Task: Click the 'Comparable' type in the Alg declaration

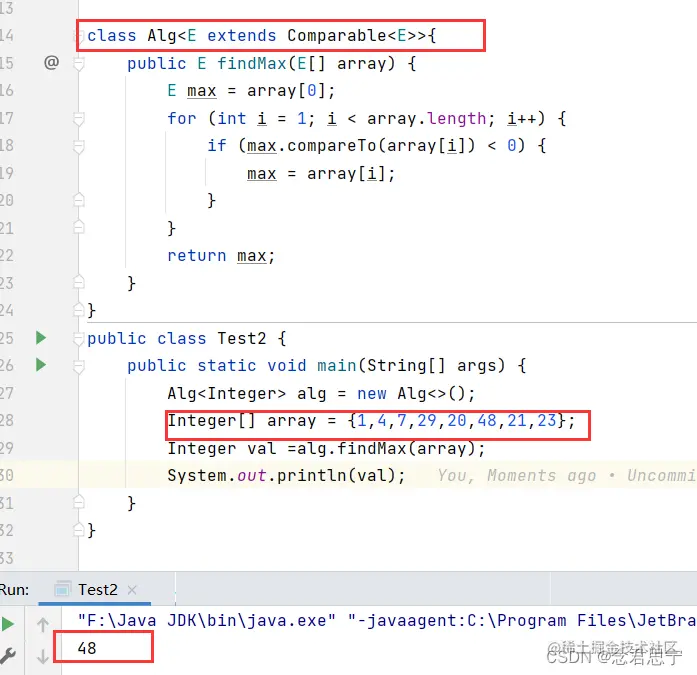Action: click(x=336, y=36)
